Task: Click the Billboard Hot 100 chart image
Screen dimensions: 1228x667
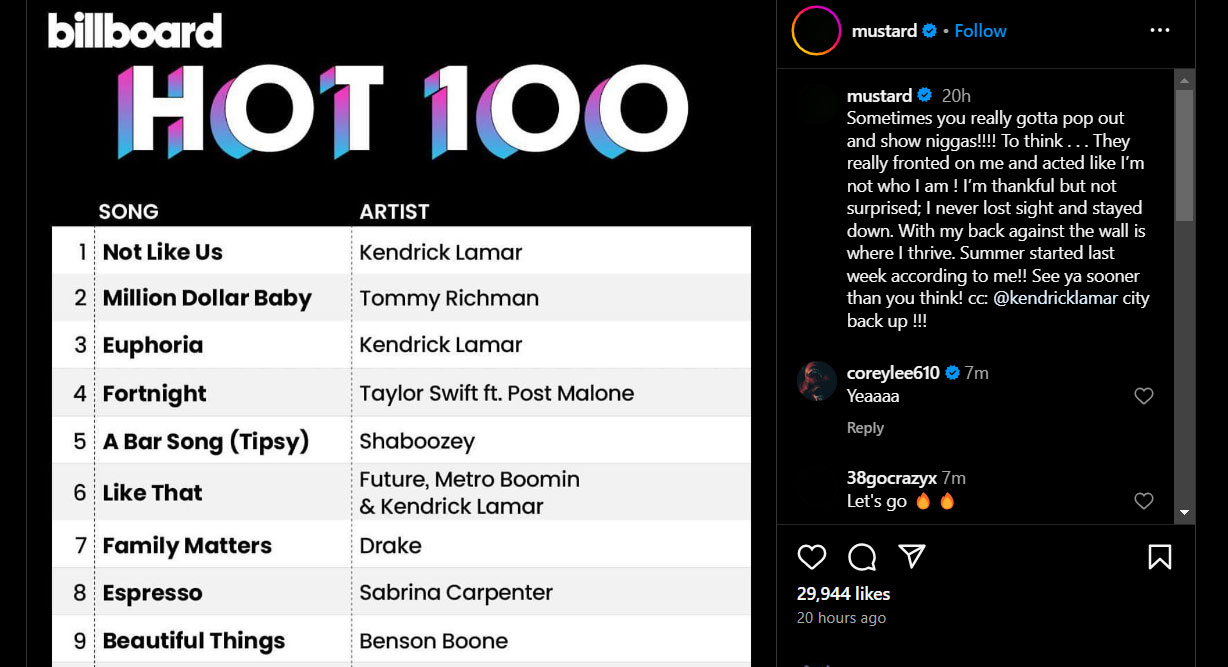Action: [x=402, y=334]
